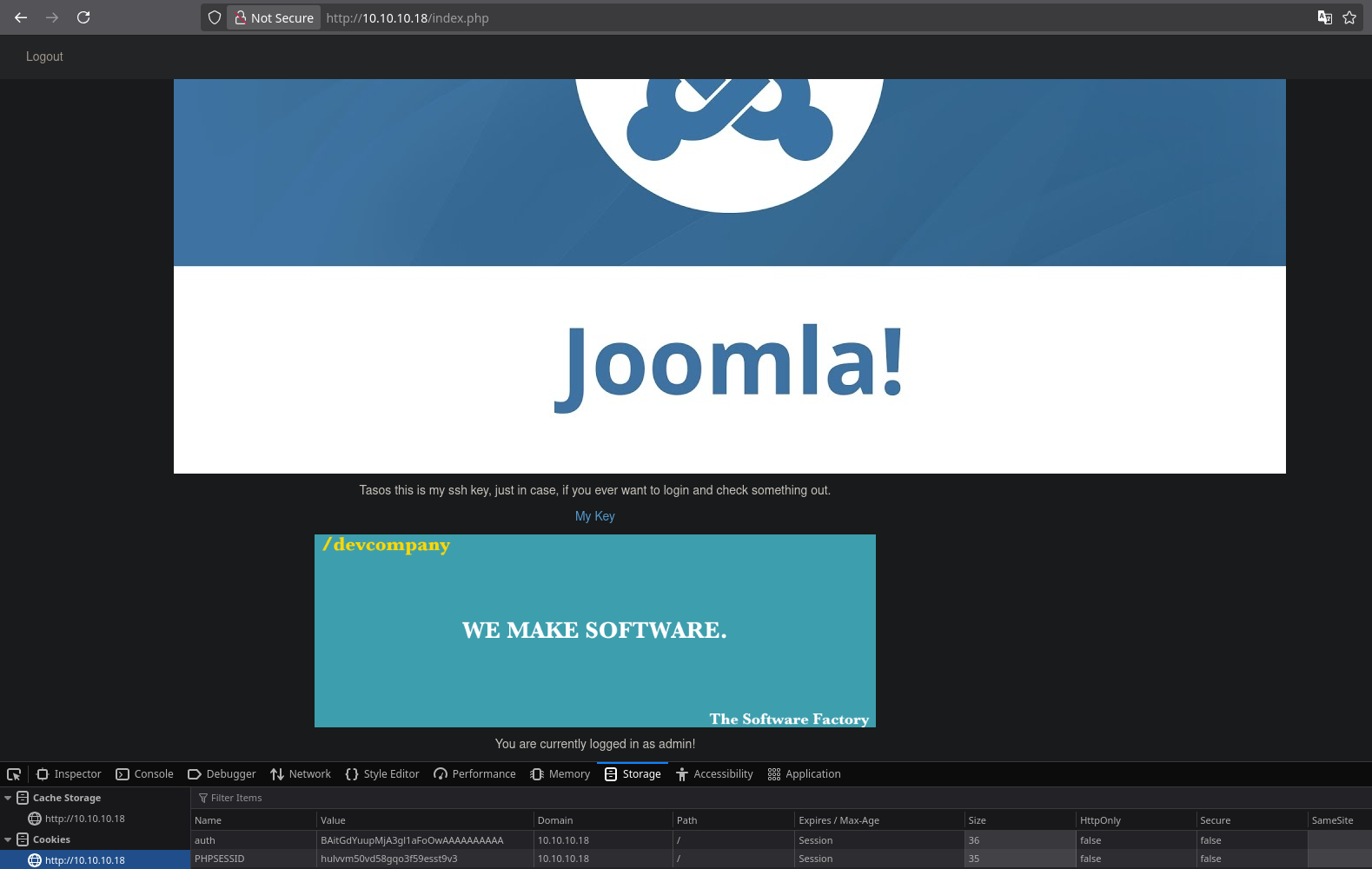Activate the element picker tool in DevTools
This screenshot has width=1372, height=869.
pyautogui.click(x=14, y=774)
